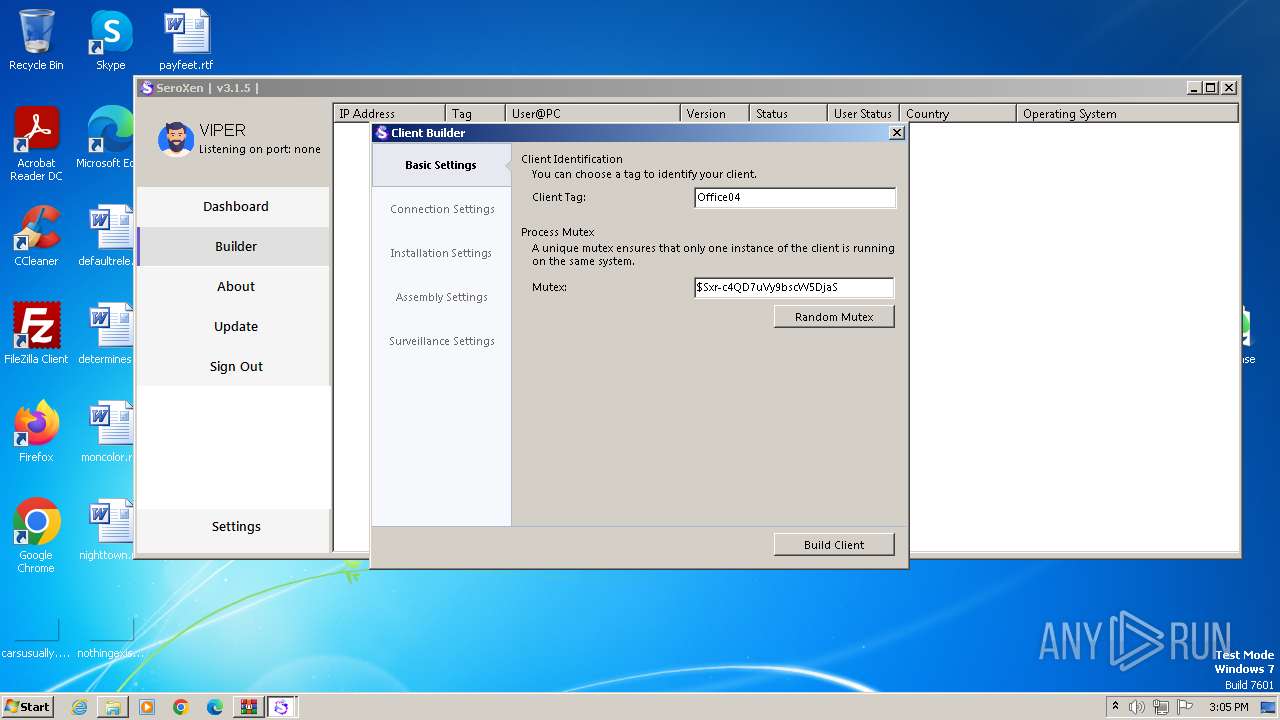Open Edge from the taskbar
This screenshot has height=720, width=1280.
click(x=215, y=707)
